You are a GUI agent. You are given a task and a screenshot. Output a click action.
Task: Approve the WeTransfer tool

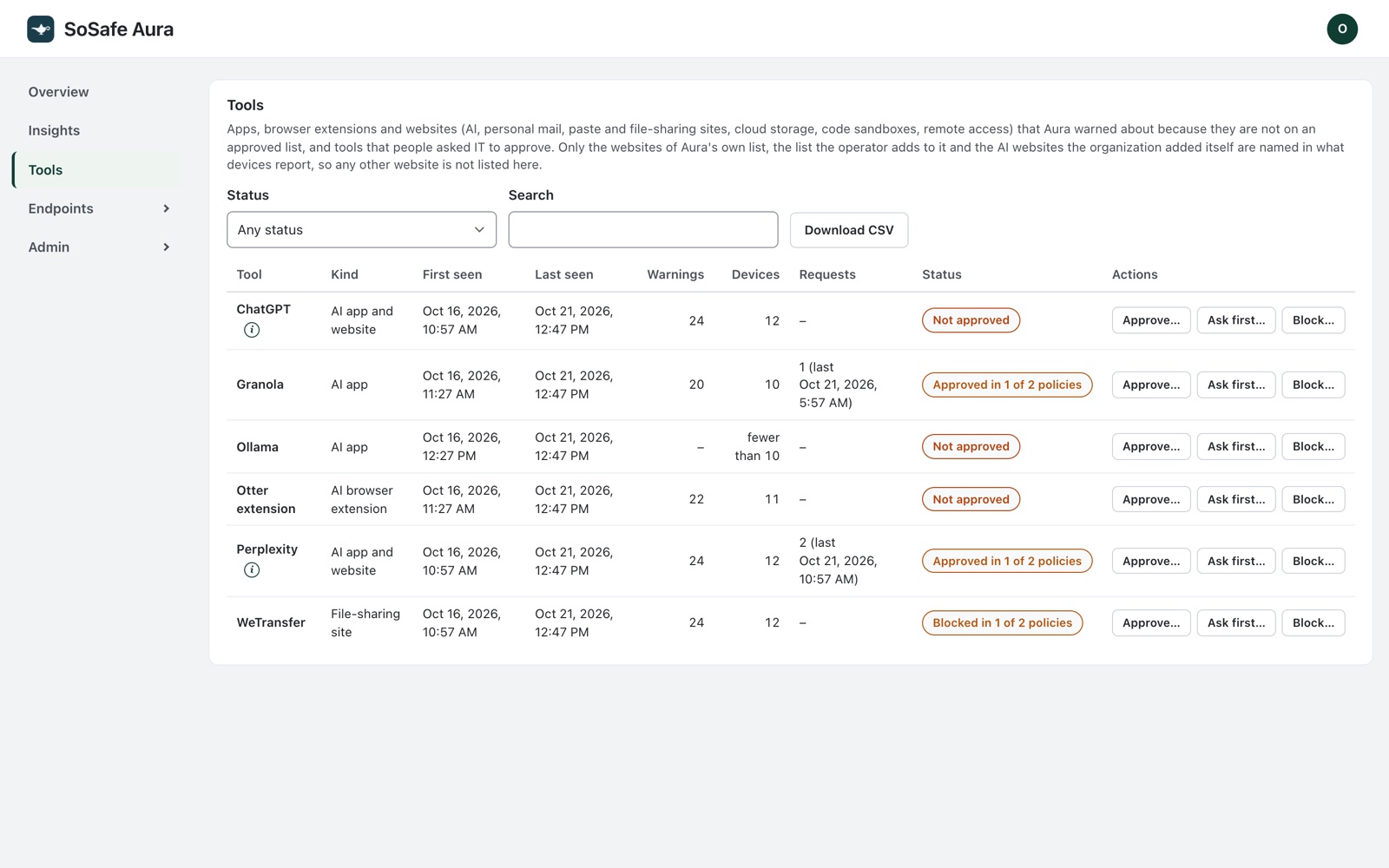[1151, 622]
